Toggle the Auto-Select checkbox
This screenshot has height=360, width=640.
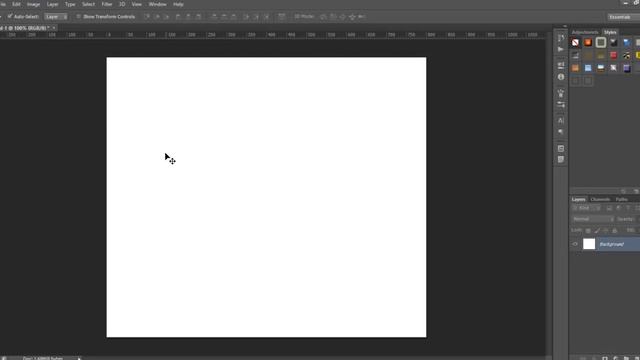(x=10, y=16)
